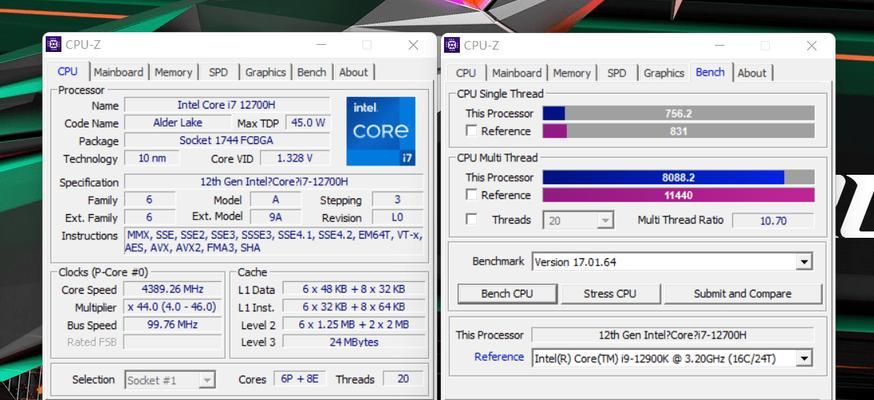Click the Threads 20 value in CPU tab
874x400 pixels.
click(x=403, y=379)
